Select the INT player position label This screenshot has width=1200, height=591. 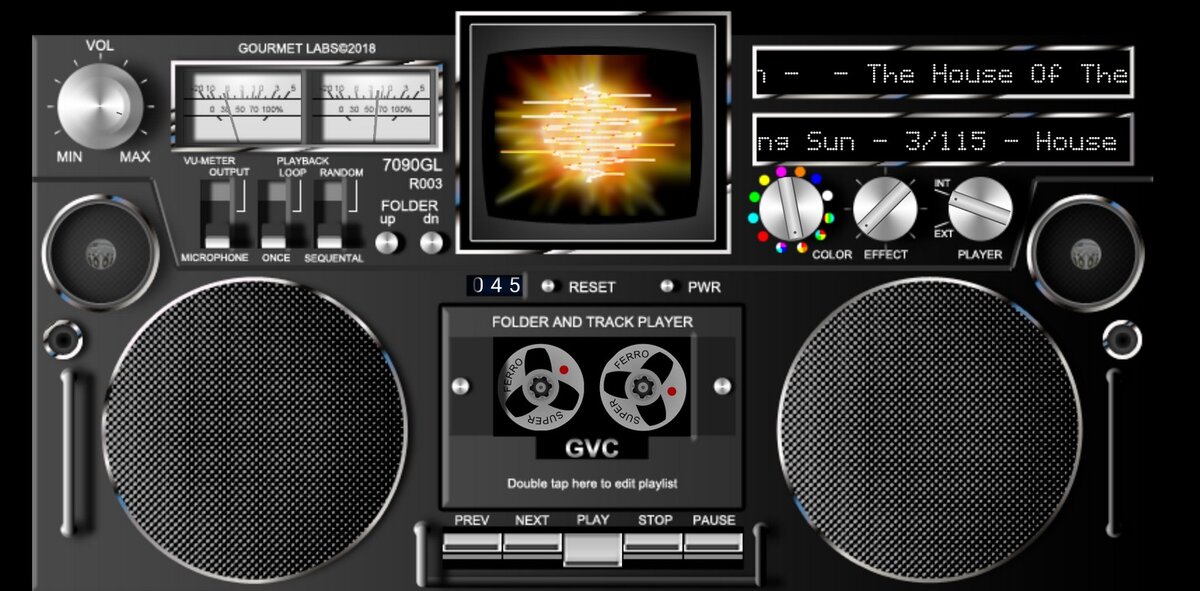pos(942,184)
